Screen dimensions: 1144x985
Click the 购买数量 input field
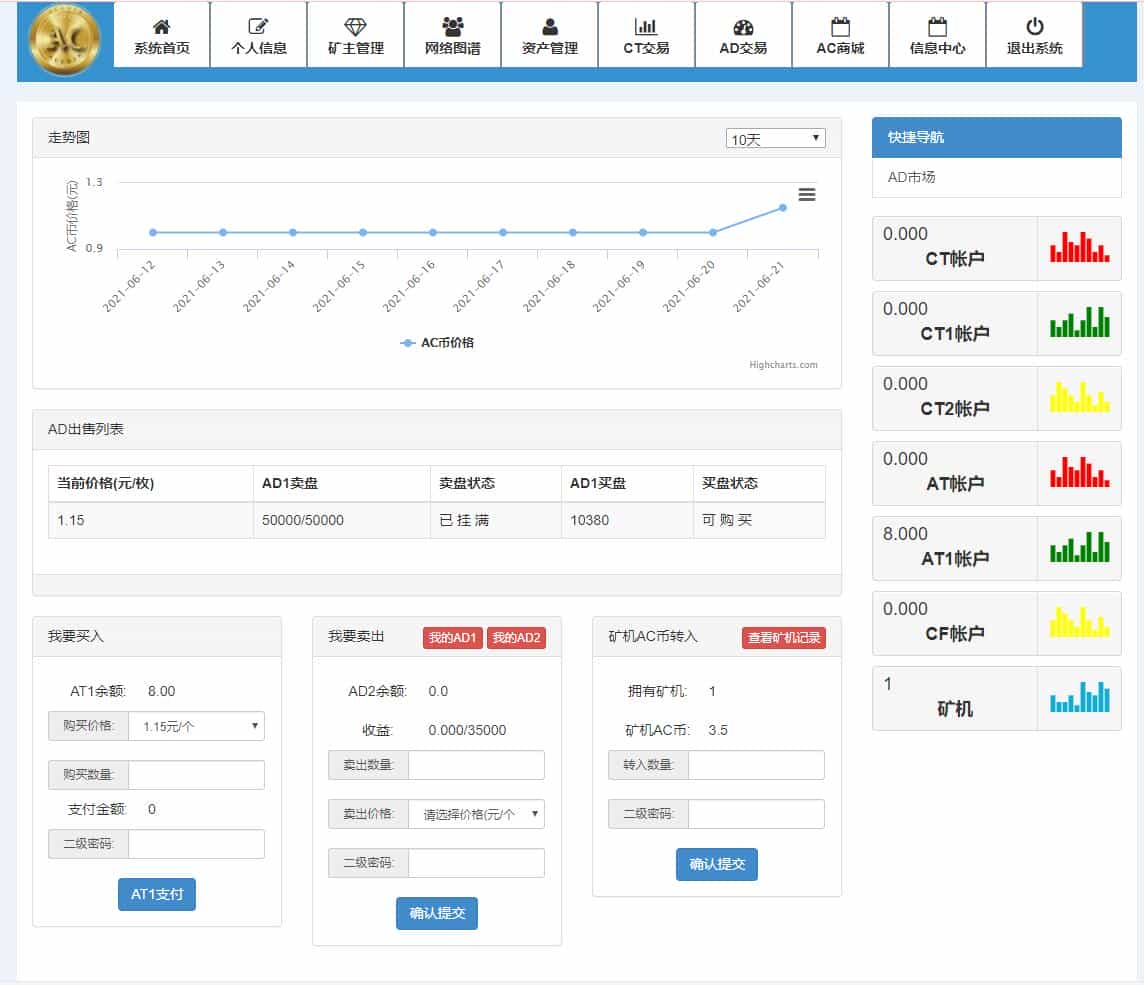[196, 775]
